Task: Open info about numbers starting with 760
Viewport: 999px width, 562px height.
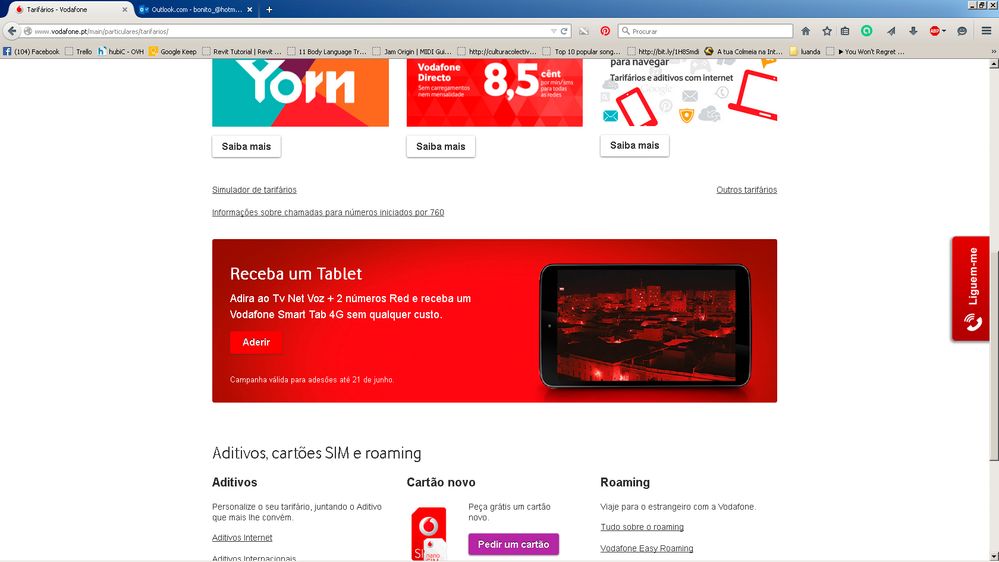Action: click(x=328, y=212)
